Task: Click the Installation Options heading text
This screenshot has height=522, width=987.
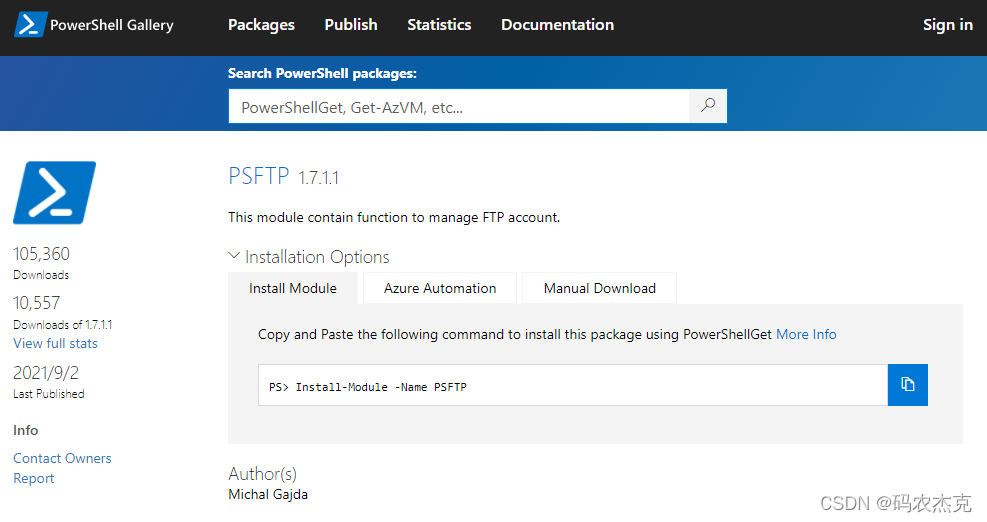Action: (x=317, y=257)
